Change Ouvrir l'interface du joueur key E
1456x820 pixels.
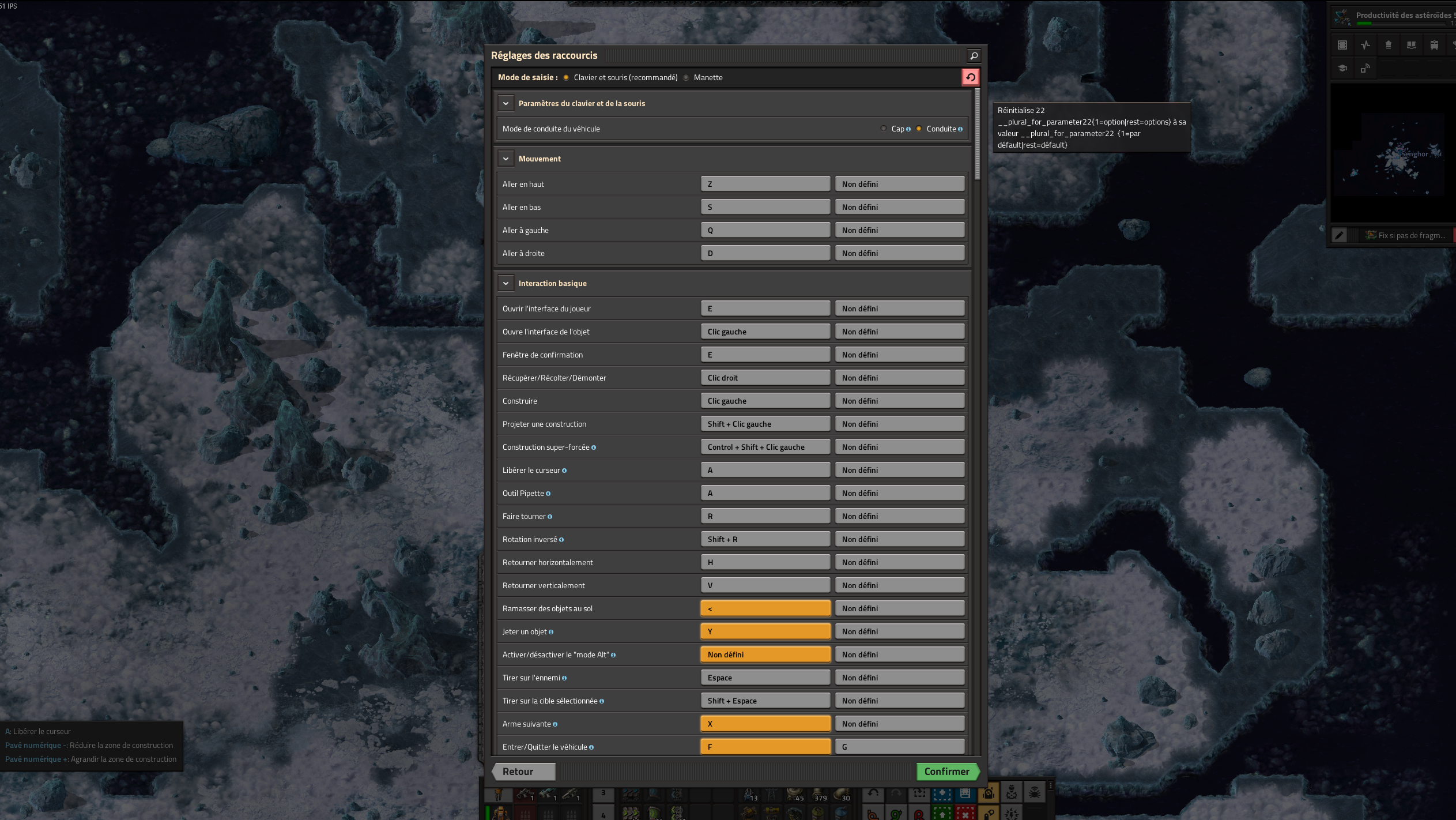point(765,309)
